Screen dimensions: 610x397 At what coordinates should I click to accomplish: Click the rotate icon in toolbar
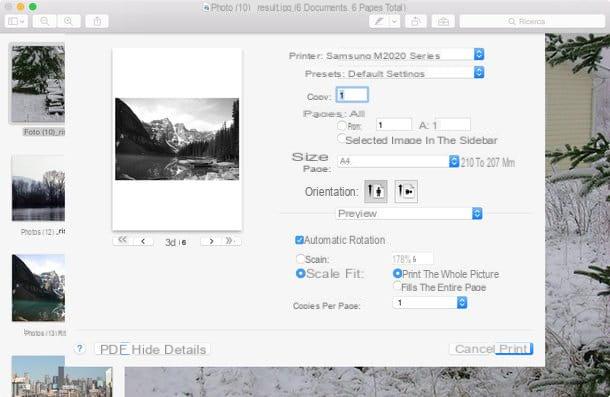(415, 21)
